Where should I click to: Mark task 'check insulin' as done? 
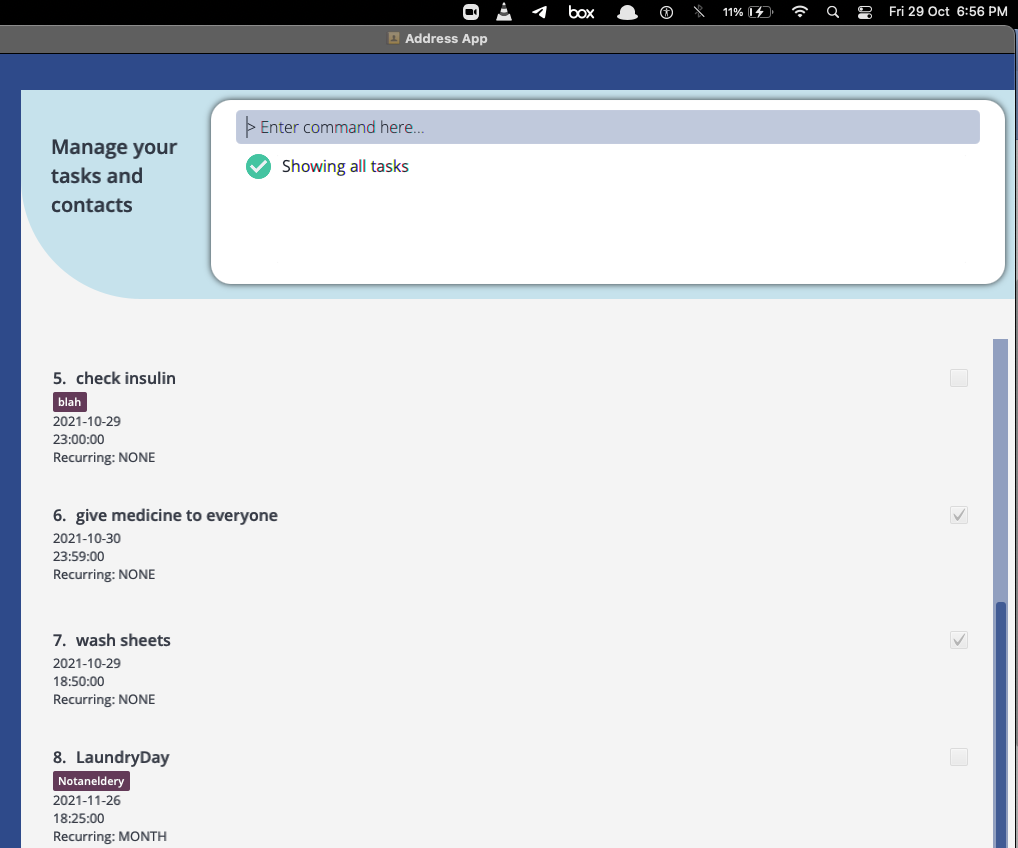[959, 378]
